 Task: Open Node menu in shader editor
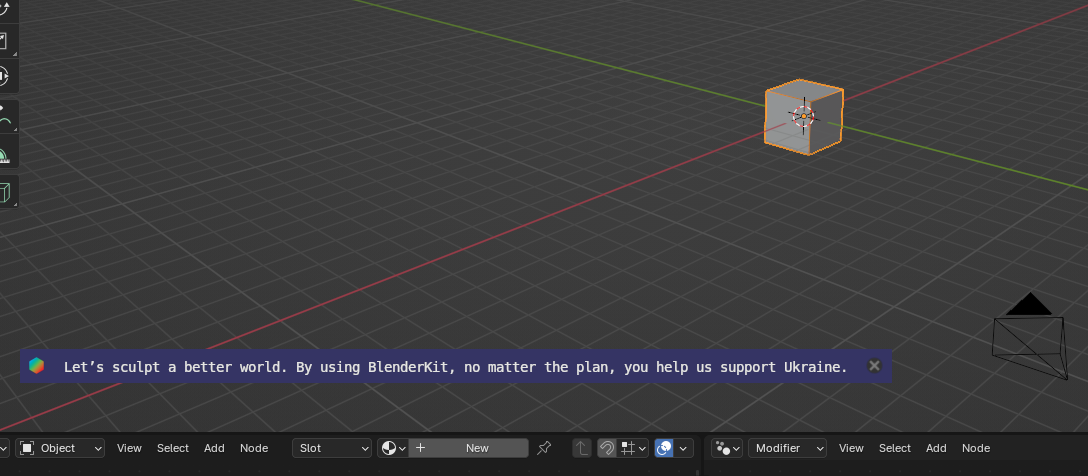(254, 448)
